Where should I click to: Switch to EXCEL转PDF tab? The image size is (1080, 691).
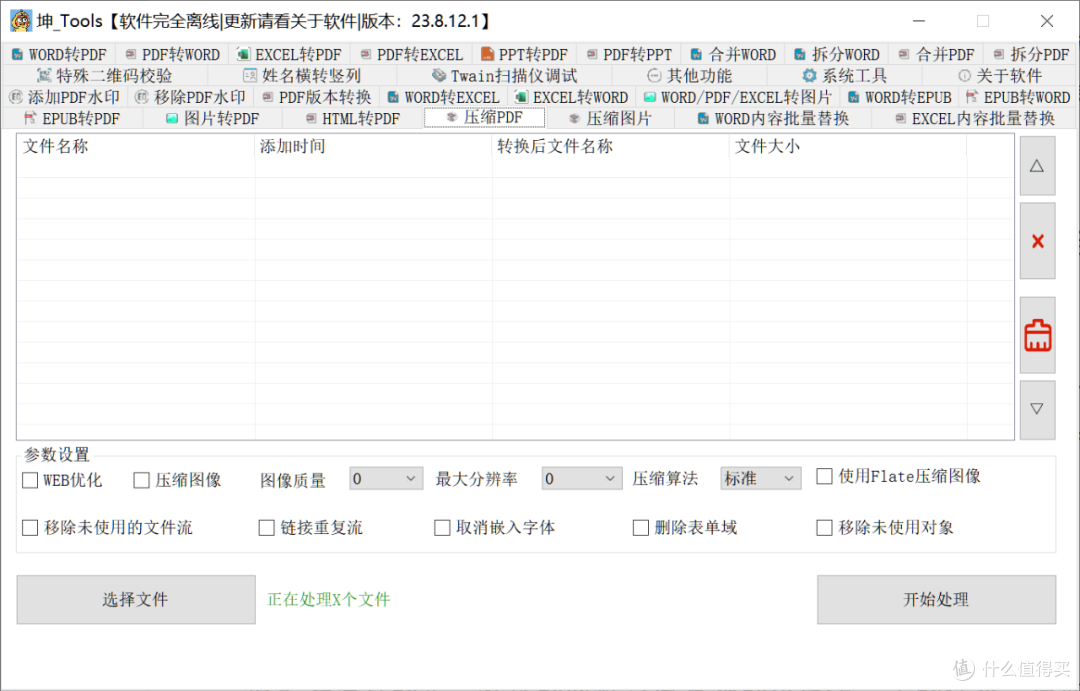[x=289, y=54]
